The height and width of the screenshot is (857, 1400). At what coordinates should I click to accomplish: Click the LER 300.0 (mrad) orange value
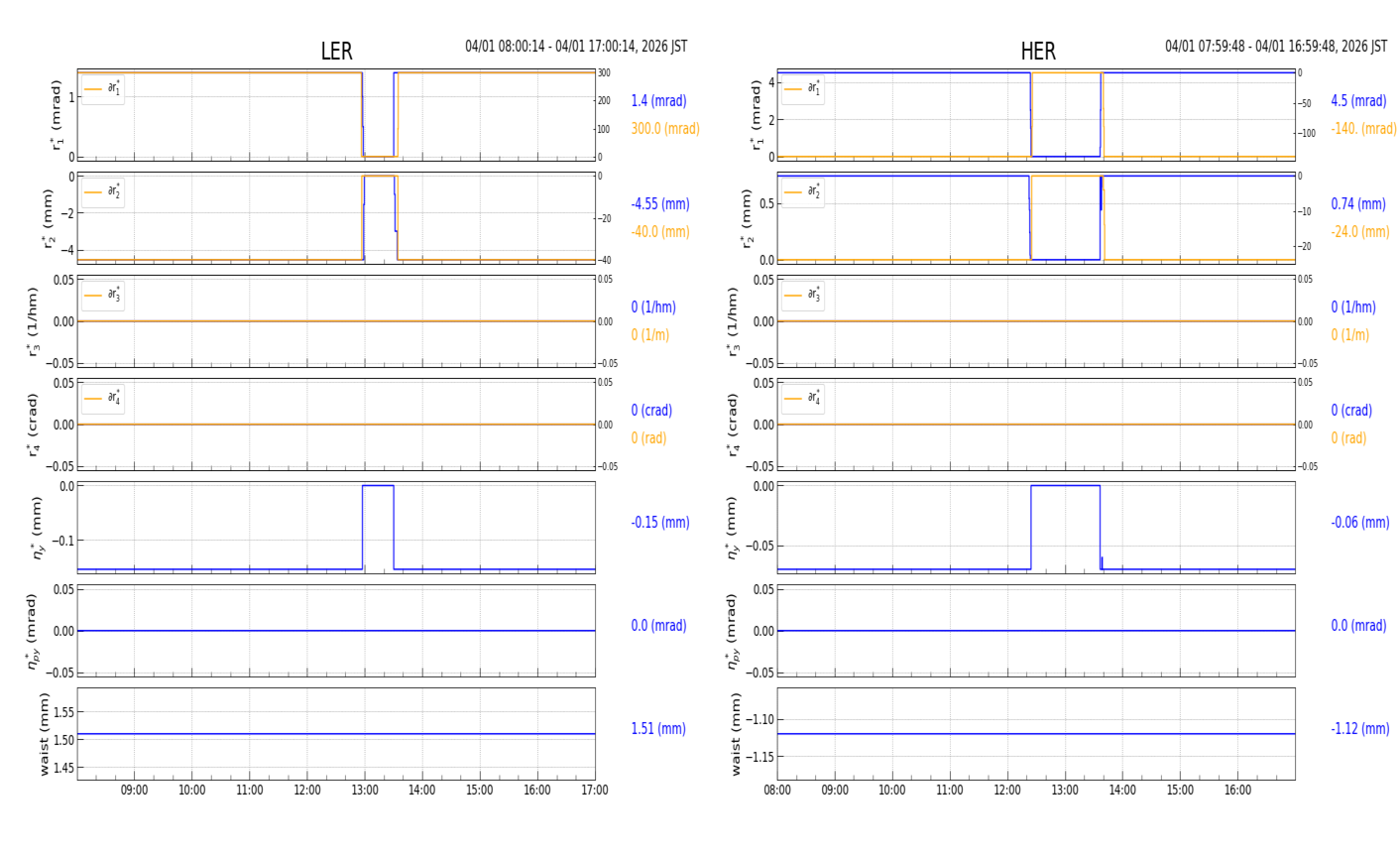tap(665, 129)
